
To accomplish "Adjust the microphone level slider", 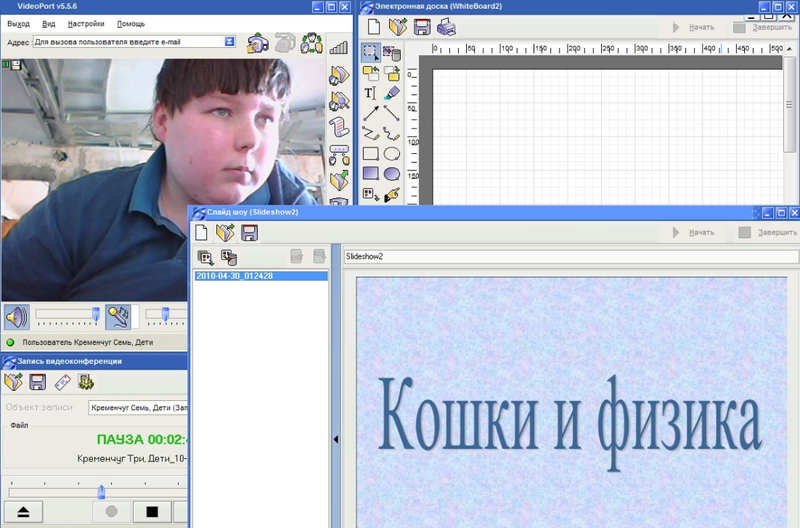I will coord(166,316).
